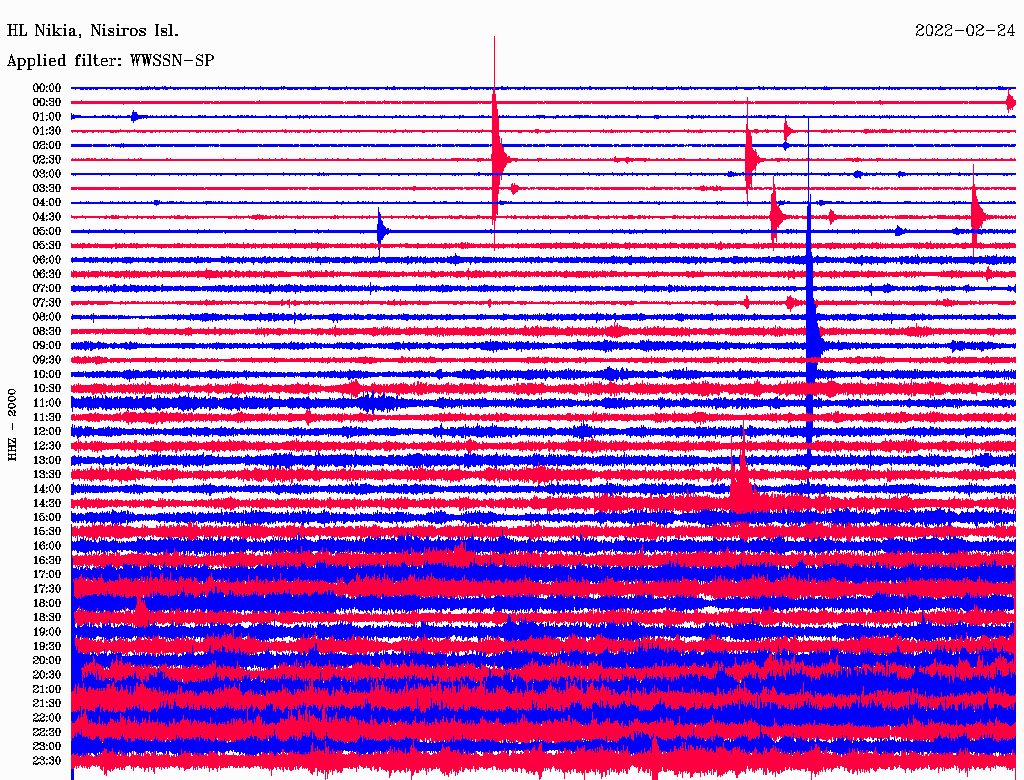This screenshot has width=1024, height=780.
Task: Click the 06:30 time label
Action: [47, 274]
